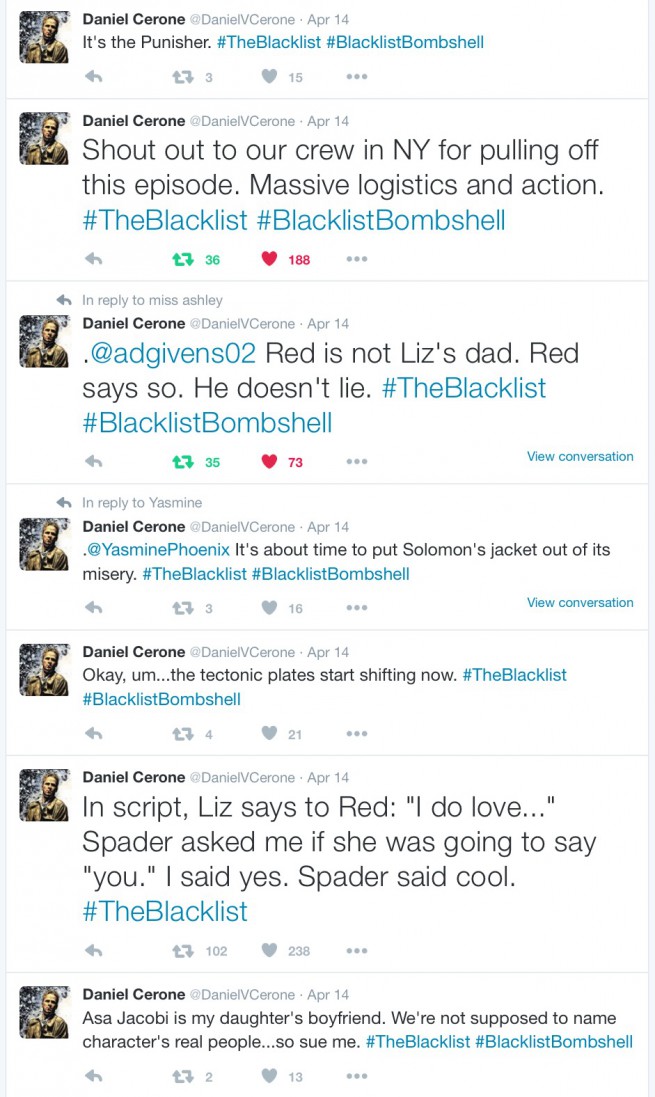
Task: Like the "Solomon's jacket" tweet
Action: (269, 608)
